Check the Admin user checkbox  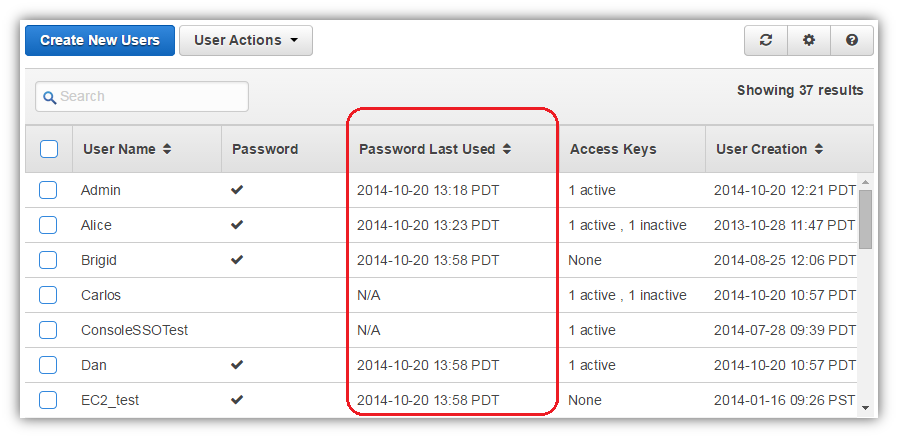point(48,190)
